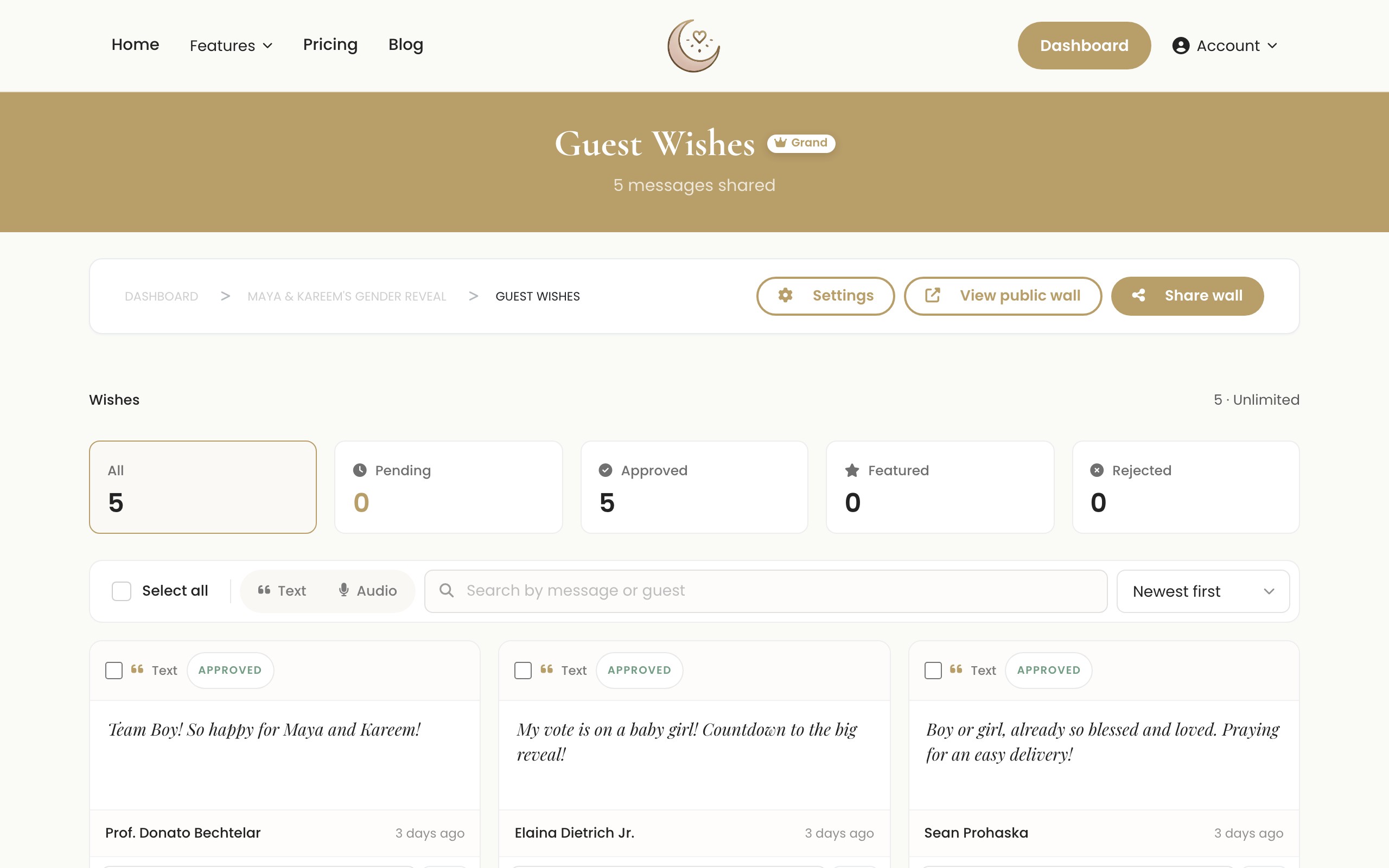Go to Home page

[x=135, y=45]
